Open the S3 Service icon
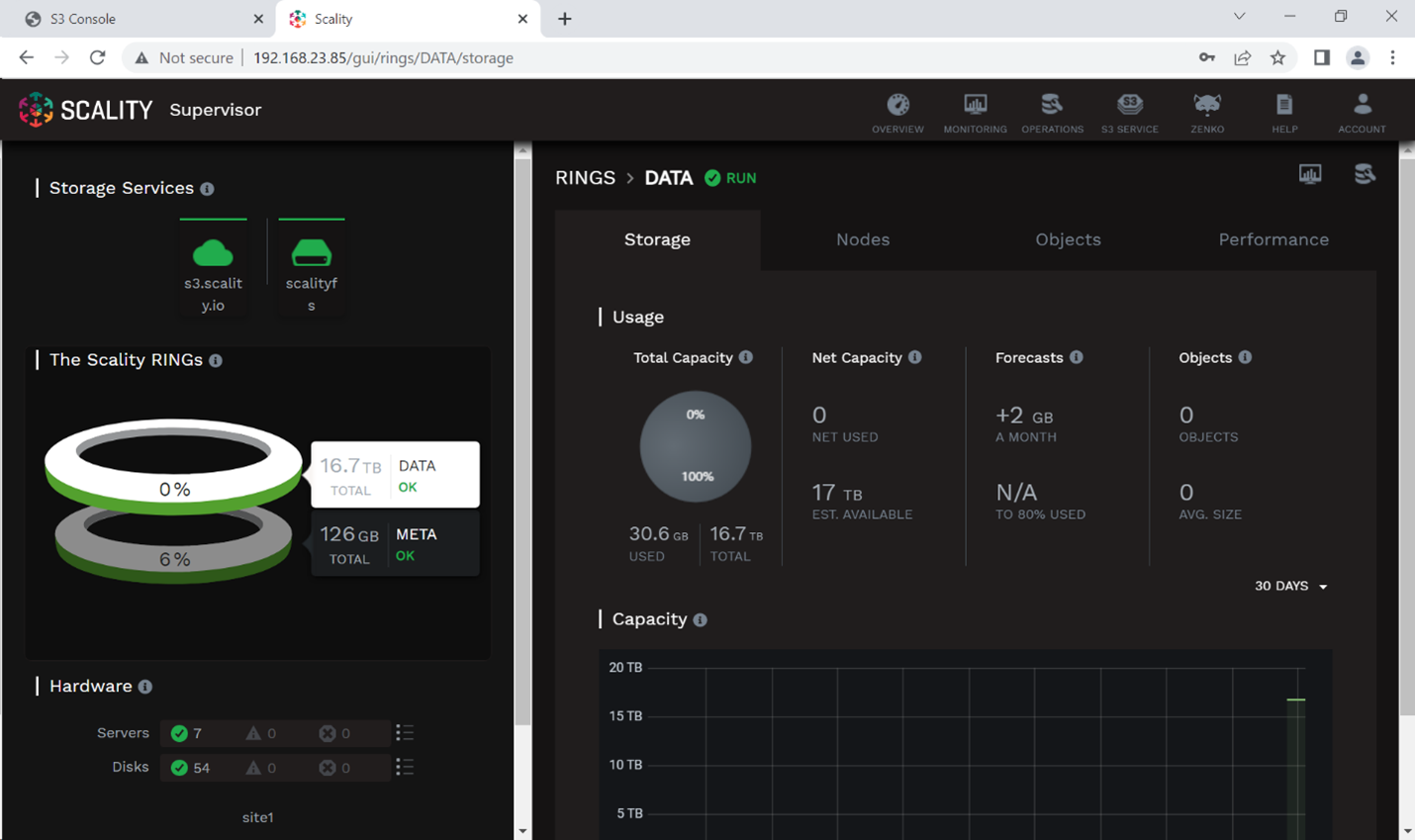Viewport: 1415px width, 840px height. coord(1129,105)
